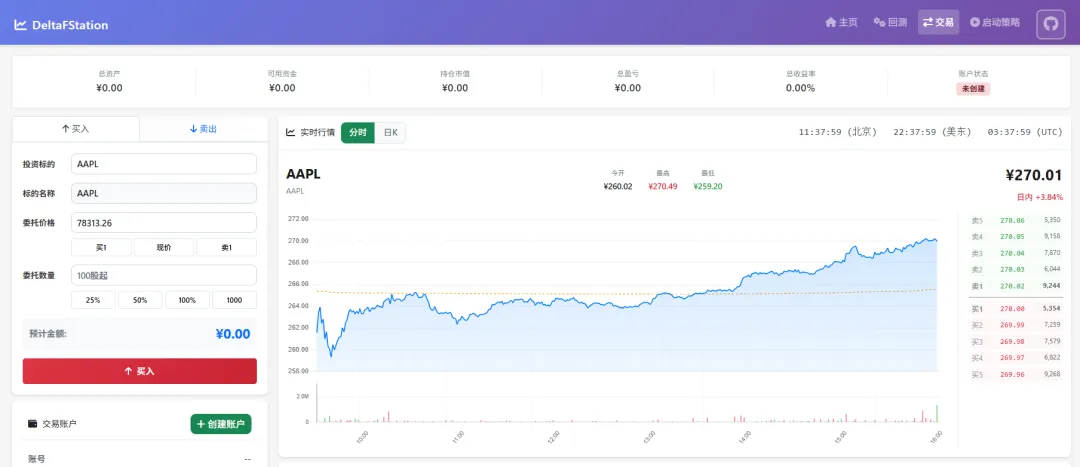The image size is (1080, 467).
Task: Open 启动策略 in the navigation bar
Action: [995, 22]
